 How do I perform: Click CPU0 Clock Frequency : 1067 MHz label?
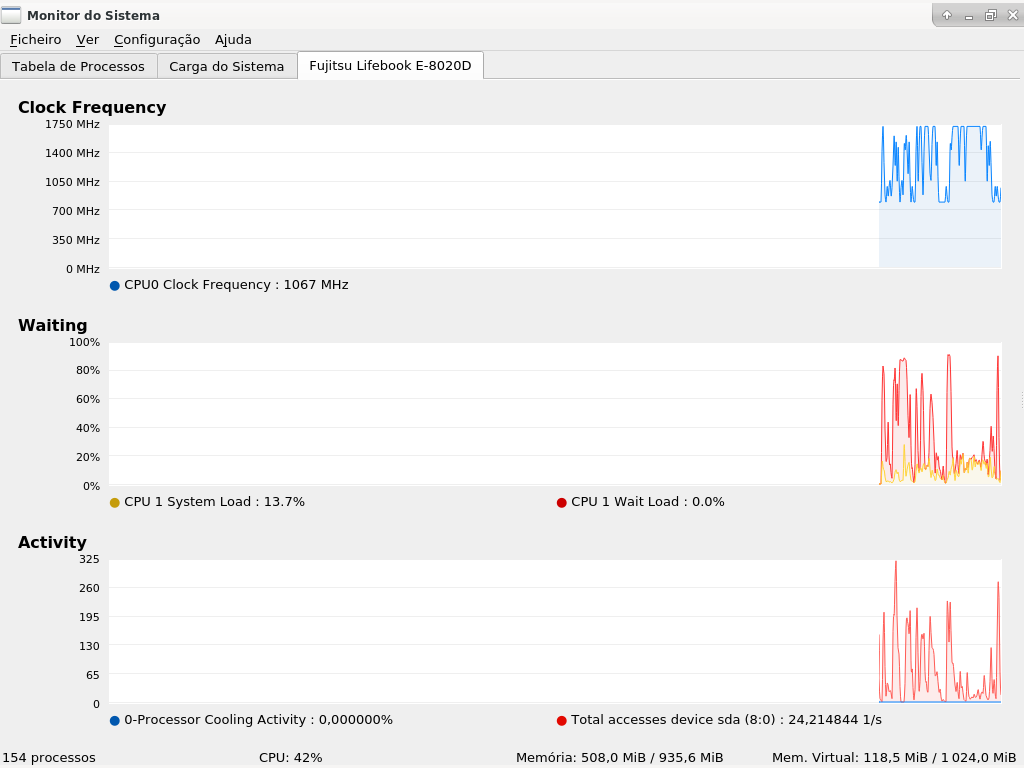[236, 285]
